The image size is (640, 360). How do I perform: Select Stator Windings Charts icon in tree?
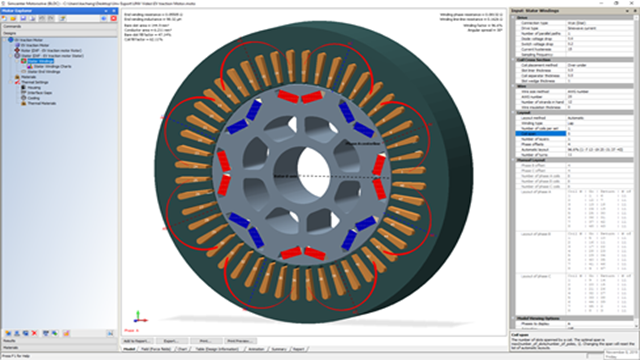(x=30, y=66)
